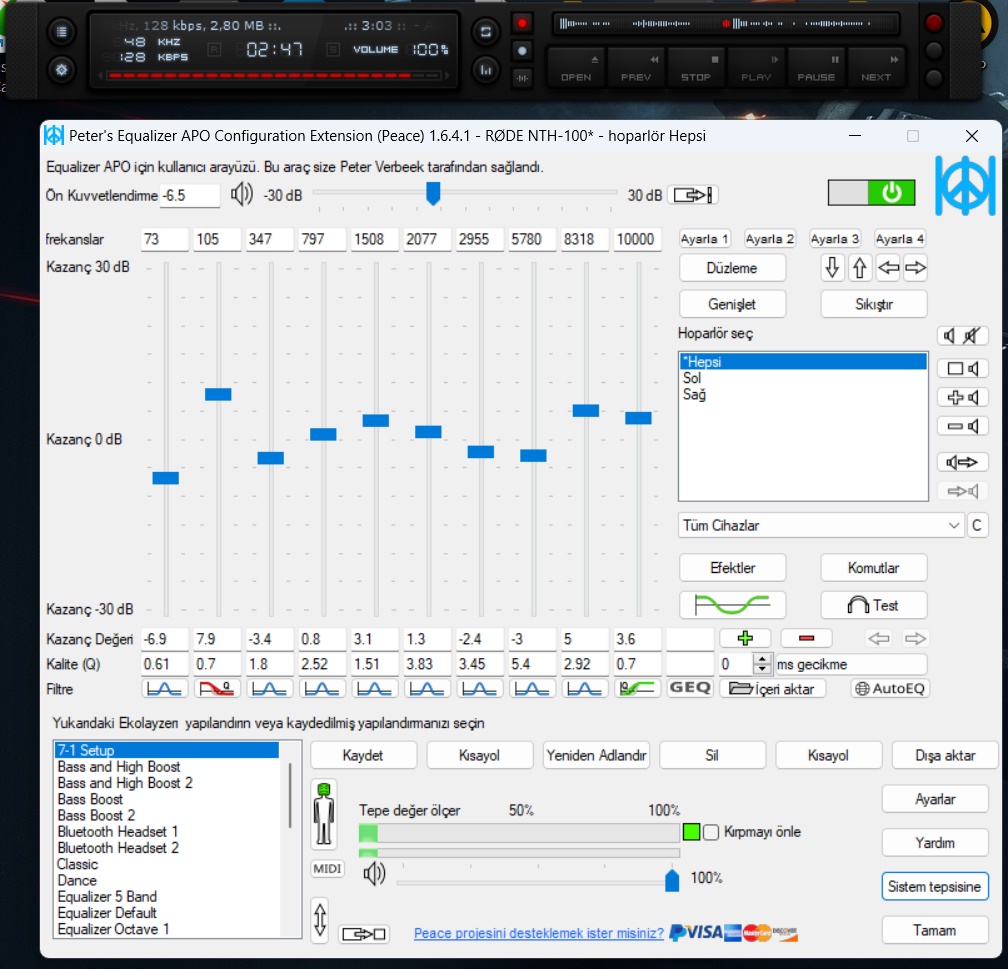Start the headphone Test button
The image size is (1008, 969).
tap(874, 604)
